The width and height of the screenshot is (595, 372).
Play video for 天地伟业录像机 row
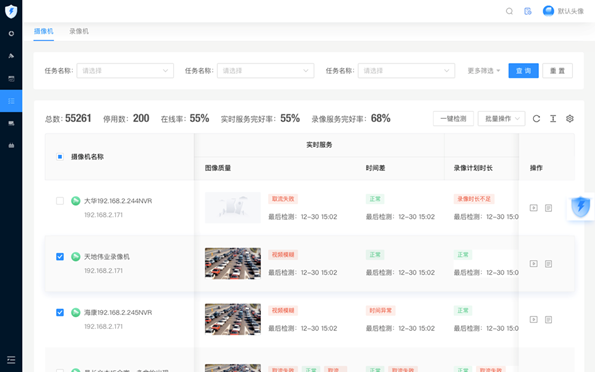coord(534,263)
